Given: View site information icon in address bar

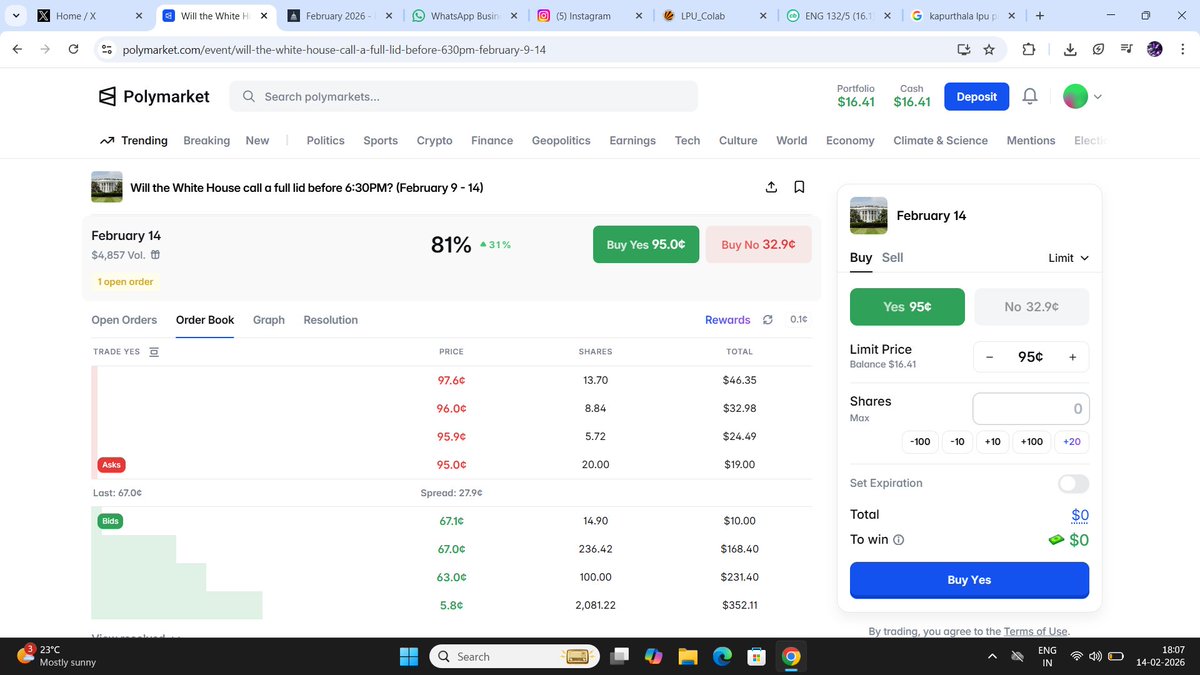Looking at the screenshot, I should [108, 49].
